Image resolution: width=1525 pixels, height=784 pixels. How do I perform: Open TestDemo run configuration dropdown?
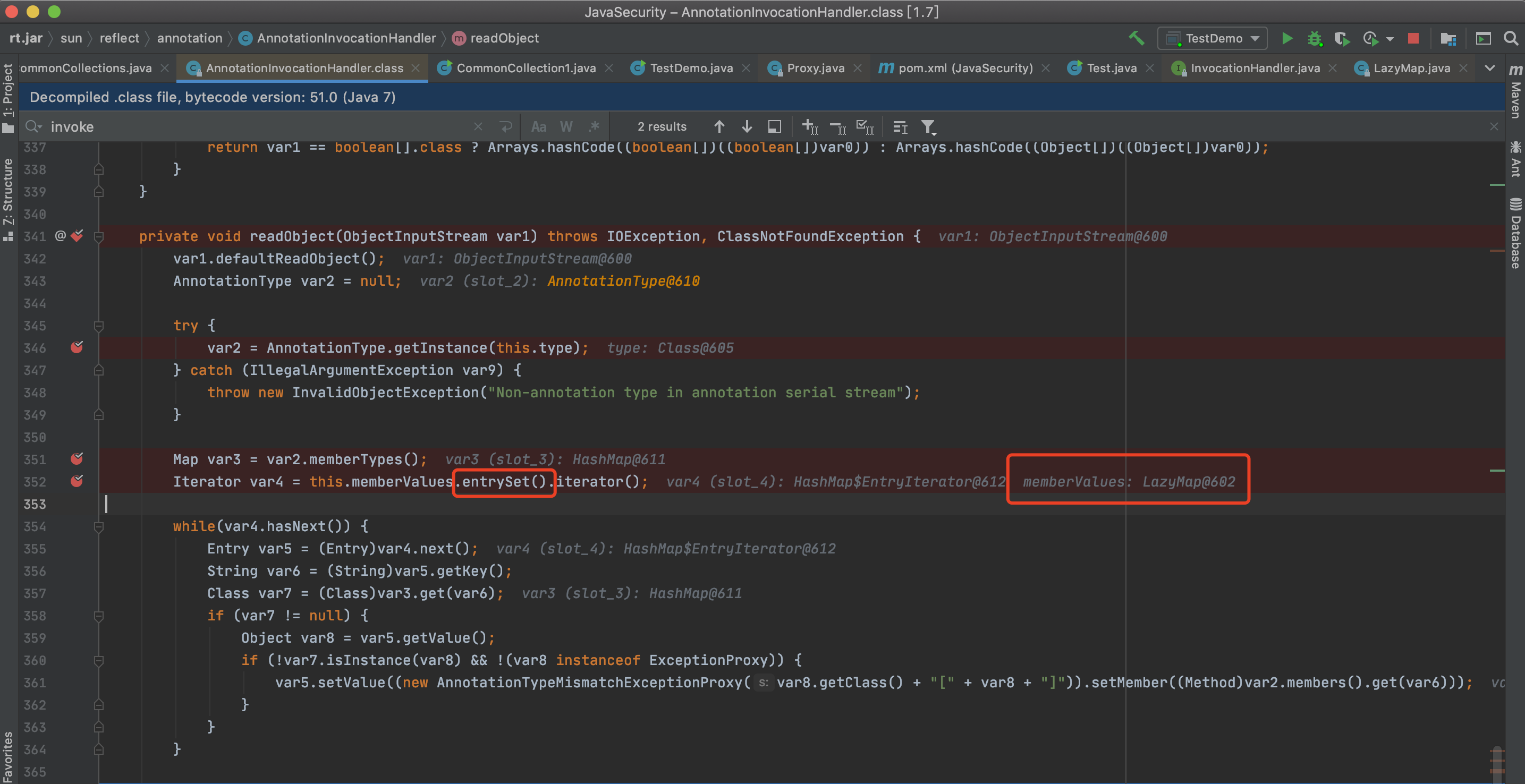click(x=1213, y=38)
